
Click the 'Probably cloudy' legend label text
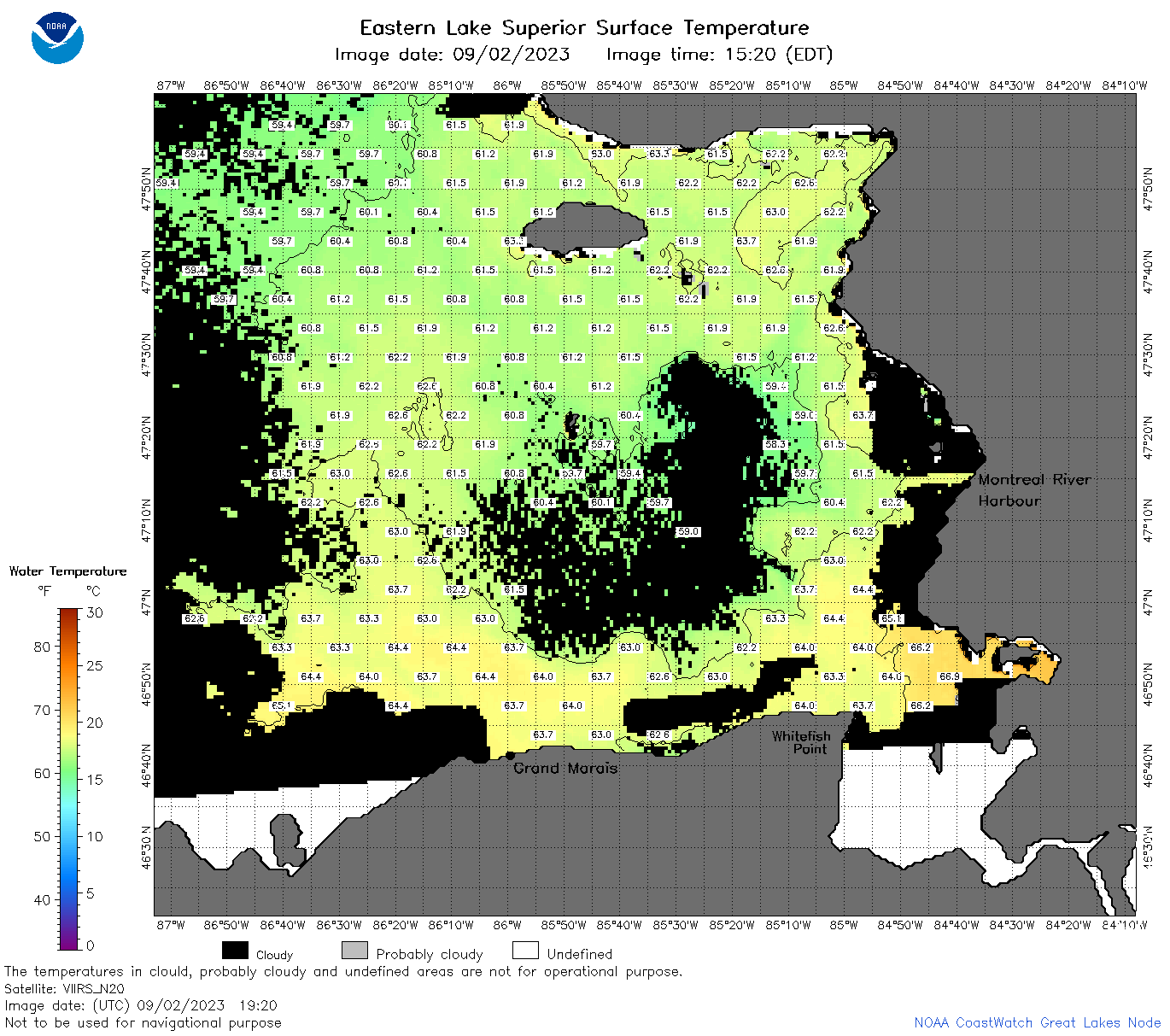430,954
